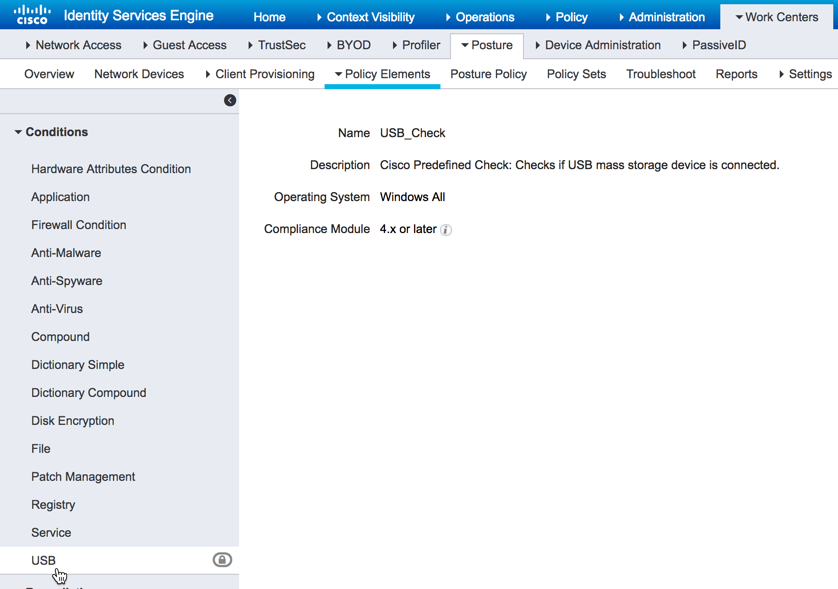Click the info icon beside Compliance Module
The width and height of the screenshot is (838, 589).
[x=446, y=230]
